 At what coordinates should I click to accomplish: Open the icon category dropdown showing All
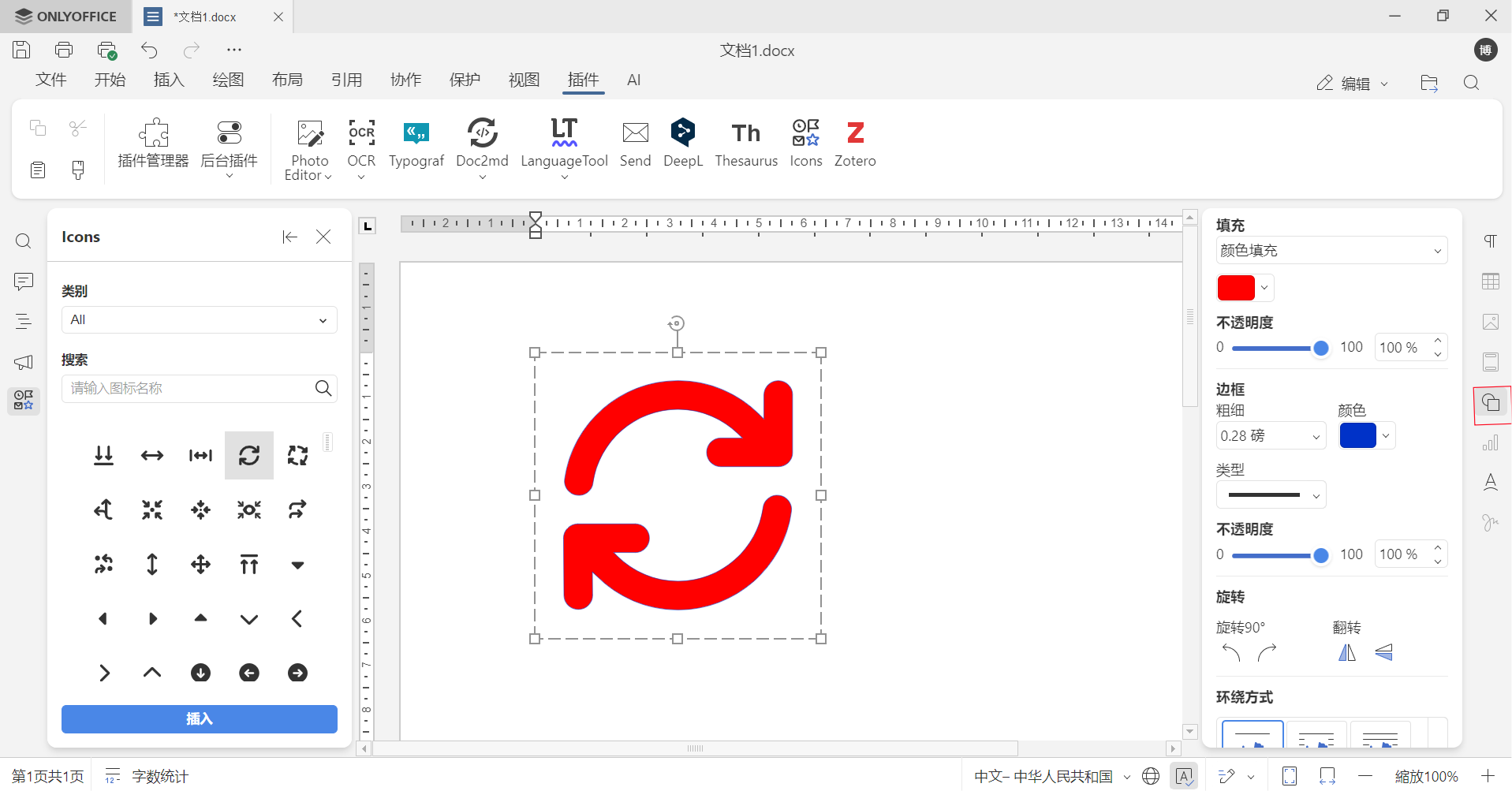point(199,319)
